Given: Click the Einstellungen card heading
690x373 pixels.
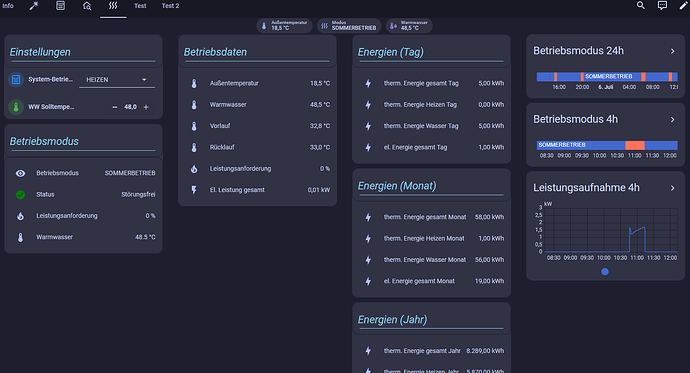Looking at the screenshot, I should tap(40, 52).
